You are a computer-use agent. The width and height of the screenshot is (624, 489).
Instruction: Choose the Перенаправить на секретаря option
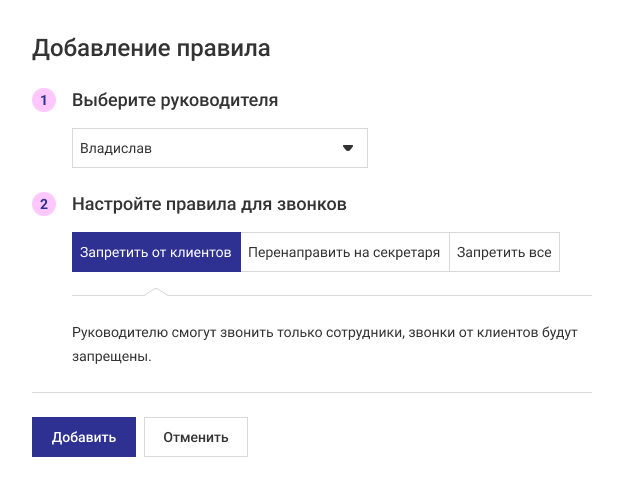pyautogui.click(x=344, y=253)
